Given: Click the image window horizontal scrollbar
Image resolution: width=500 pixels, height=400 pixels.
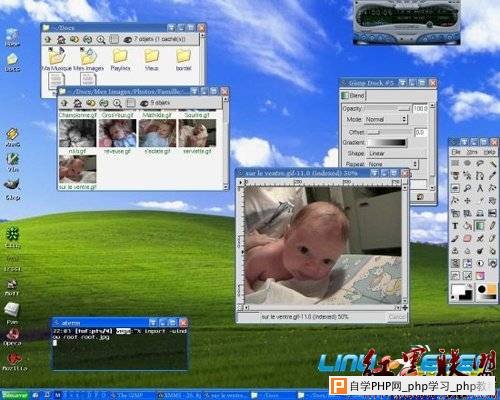Looking at the screenshot, I should coord(322,308).
